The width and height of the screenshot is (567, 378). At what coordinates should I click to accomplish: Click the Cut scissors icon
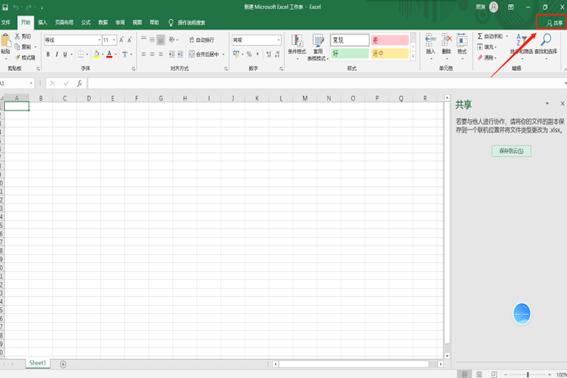click(17, 36)
